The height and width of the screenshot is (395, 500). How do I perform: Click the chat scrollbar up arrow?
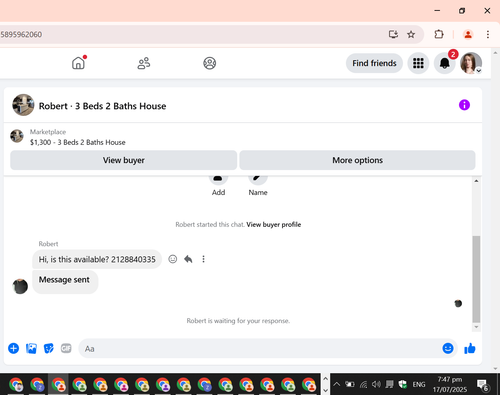pyautogui.click(x=476, y=181)
